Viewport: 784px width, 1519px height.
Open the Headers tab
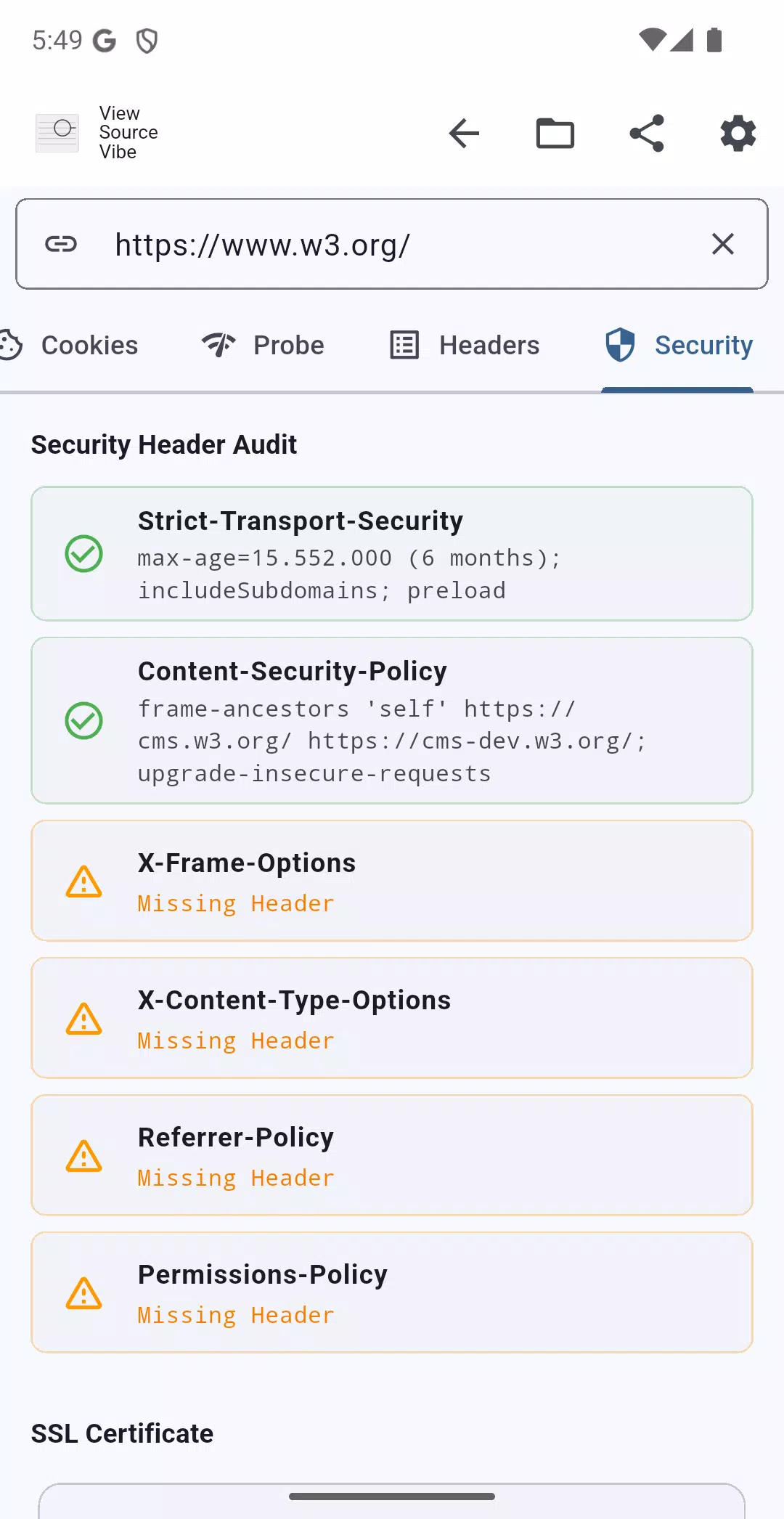[x=465, y=346]
